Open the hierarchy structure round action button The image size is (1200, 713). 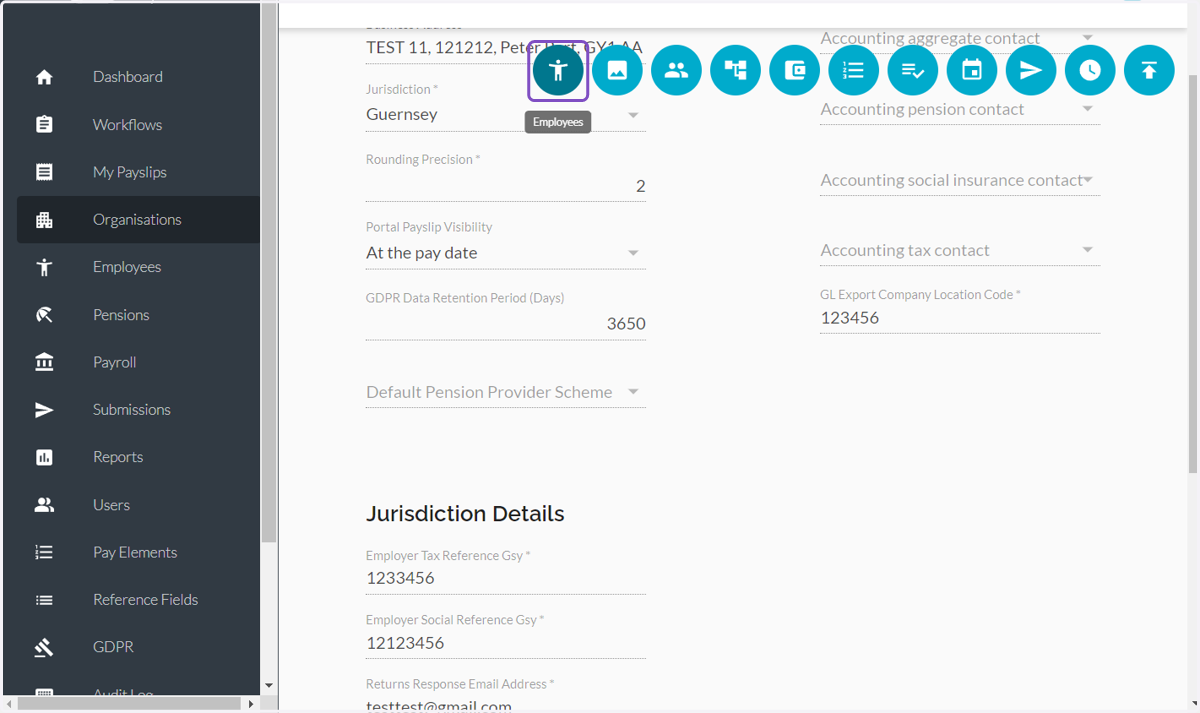pyautogui.click(x=735, y=70)
